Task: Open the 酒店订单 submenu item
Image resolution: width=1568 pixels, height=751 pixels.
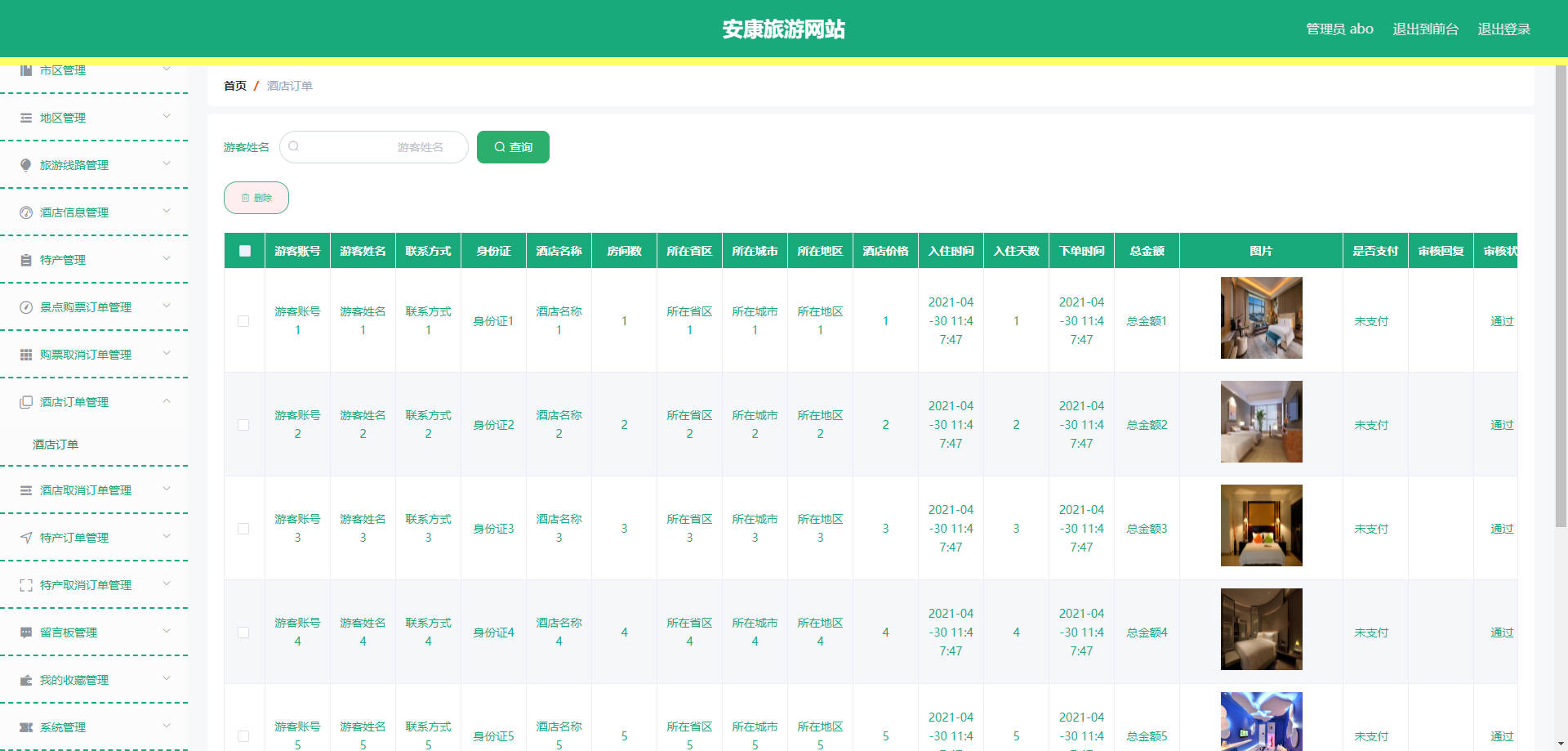Action: tap(94, 445)
